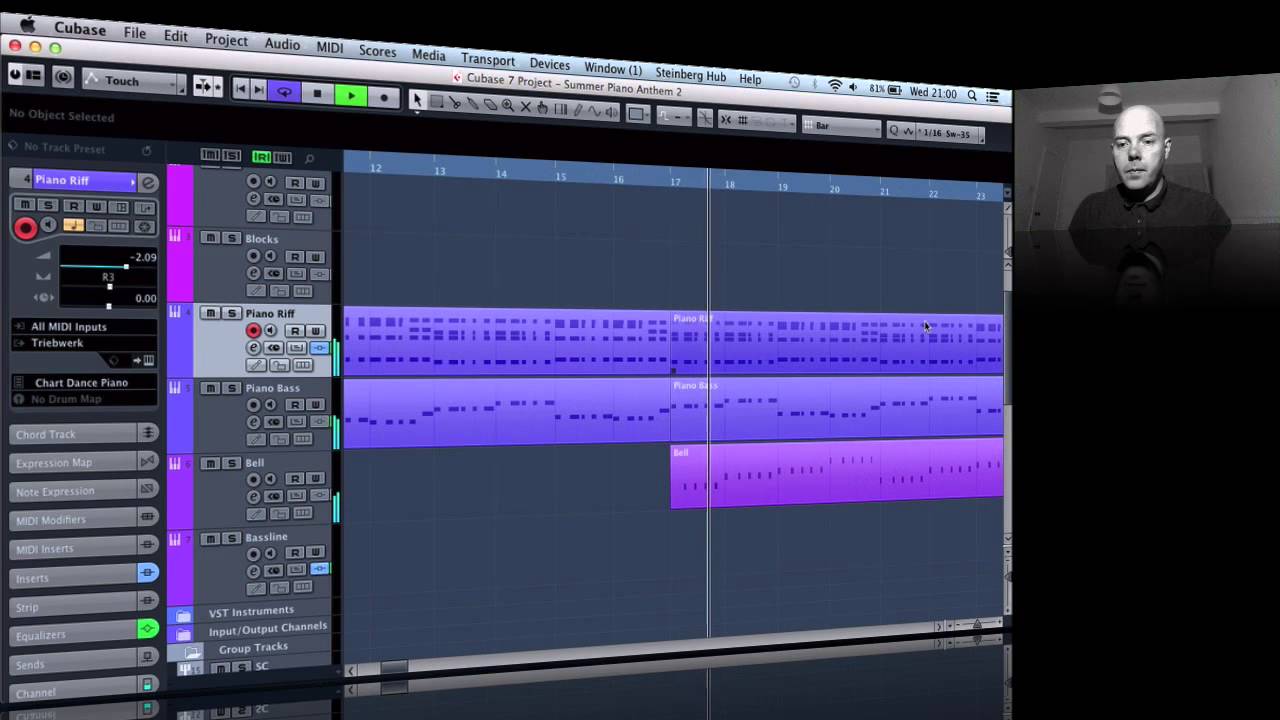Select the Mute X tool
Viewport: 1280px width, 720px height.
(x=525, y=106)
